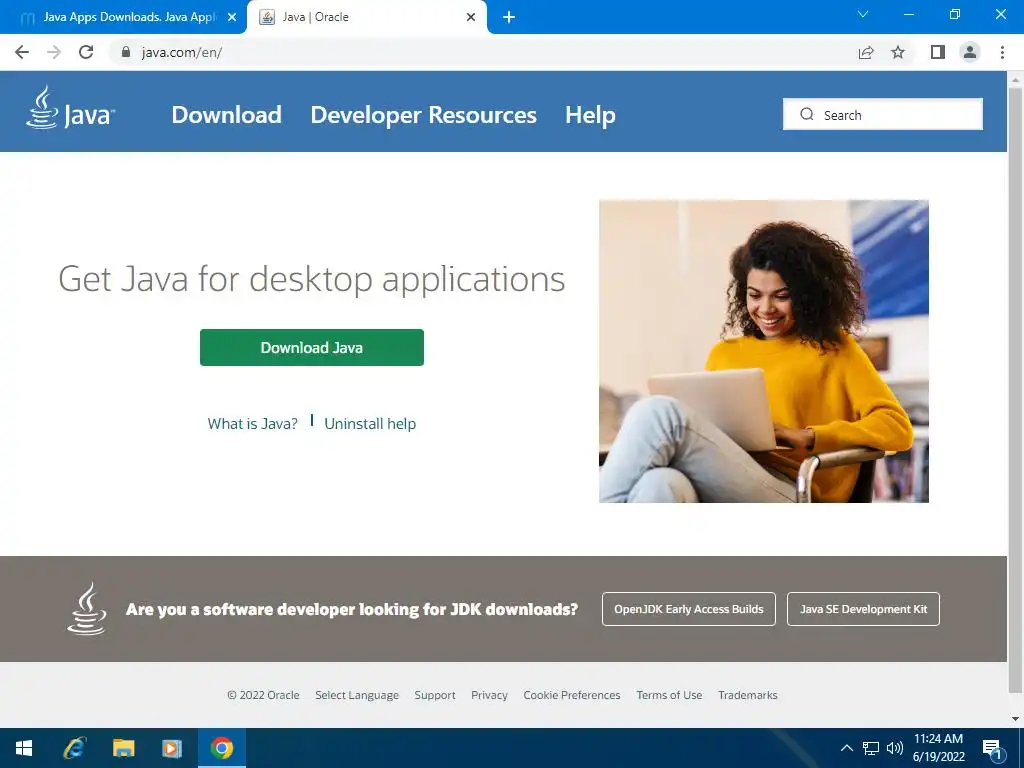This screenshot has height=768, width=1024.
Task: Click the woman with laptop image
Action: point(763,351)
